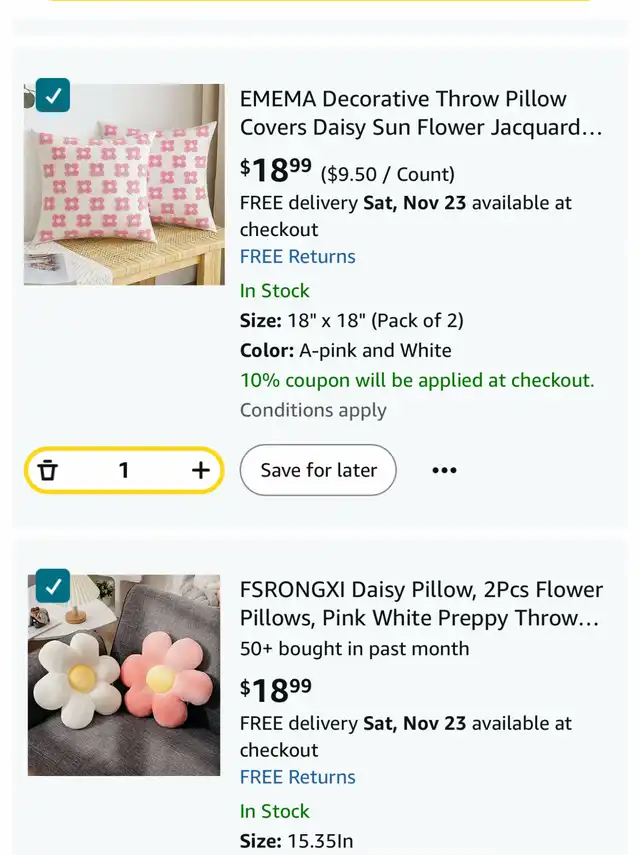The width and height of the screenshot is (640, 855).
Task: Click the trash icon to remove the EMEMA item
Action: click(48, 470)
